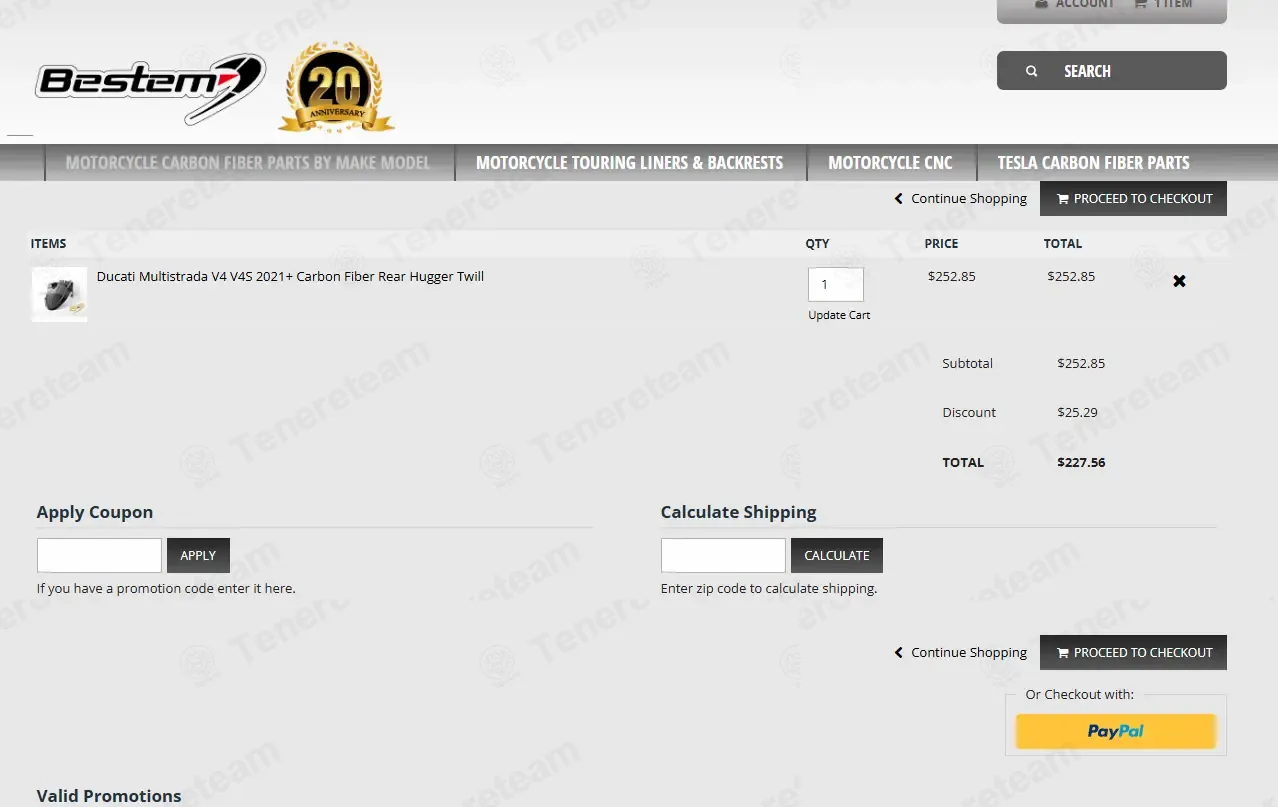The image size is (1278, 807).
Task: Click the $252.85 value in the PRICE column
Action: 951,276
